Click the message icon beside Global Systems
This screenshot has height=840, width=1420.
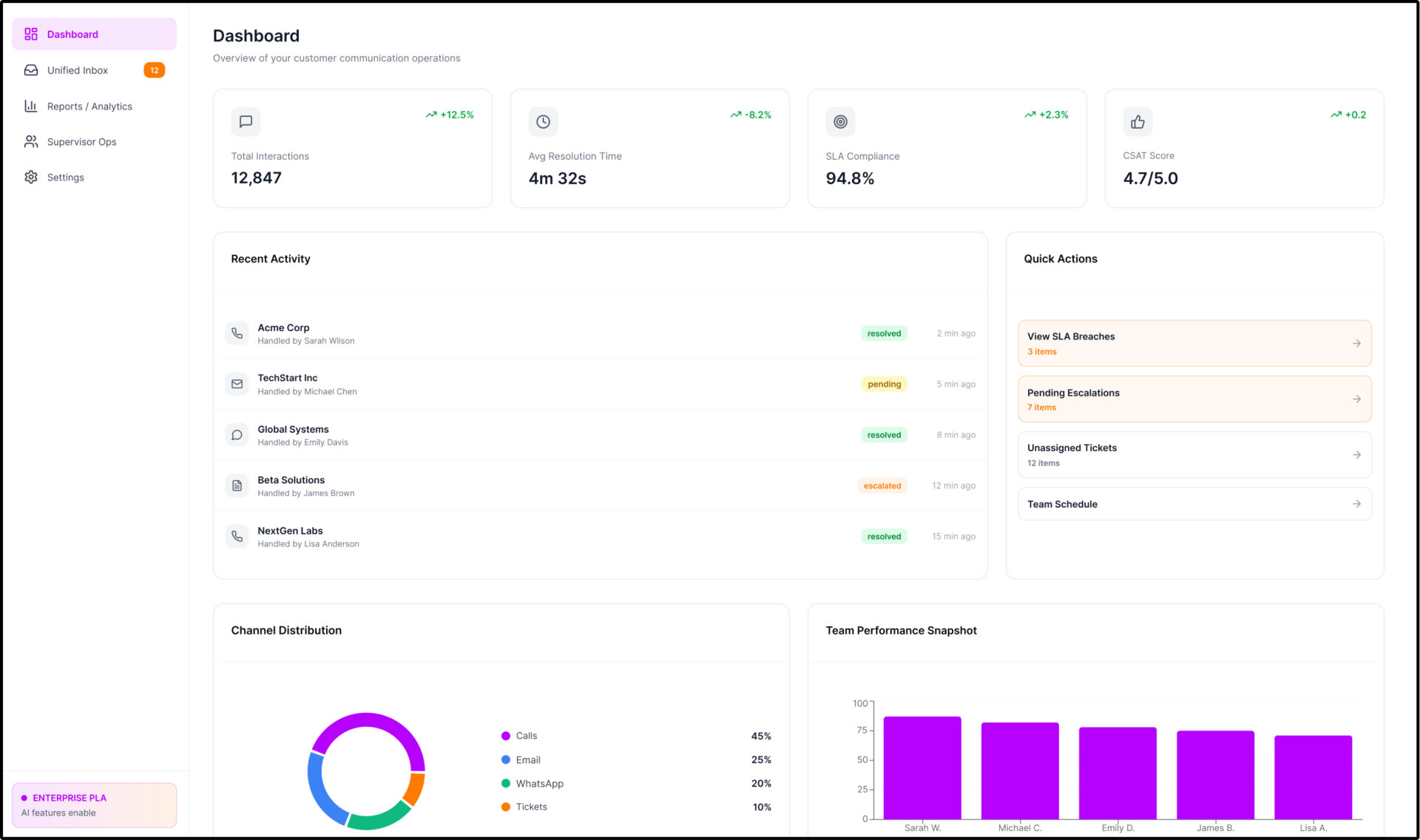coord(237,436)
